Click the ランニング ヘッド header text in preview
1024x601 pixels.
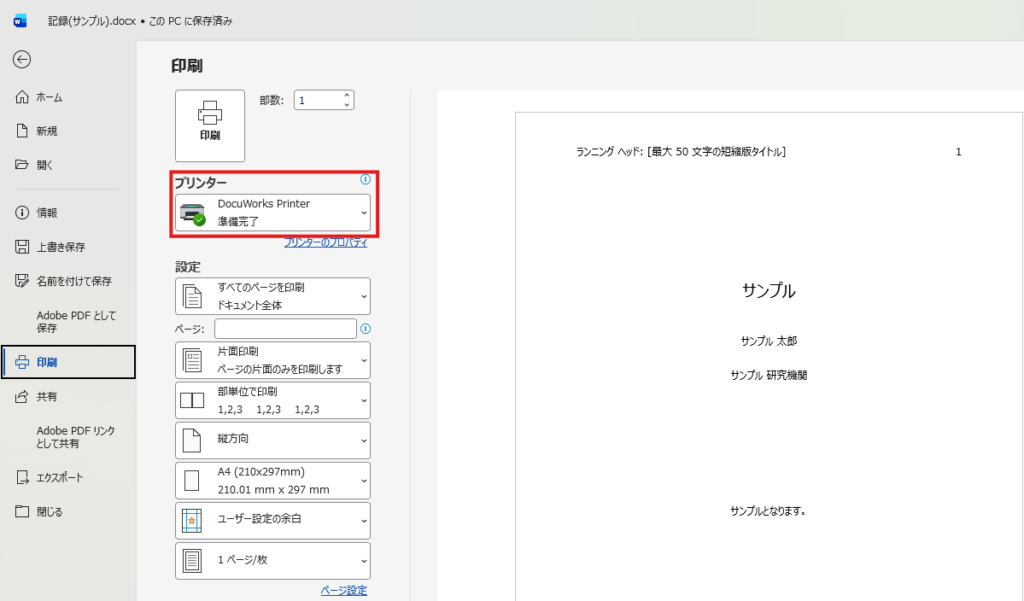[x=680, y=152]
